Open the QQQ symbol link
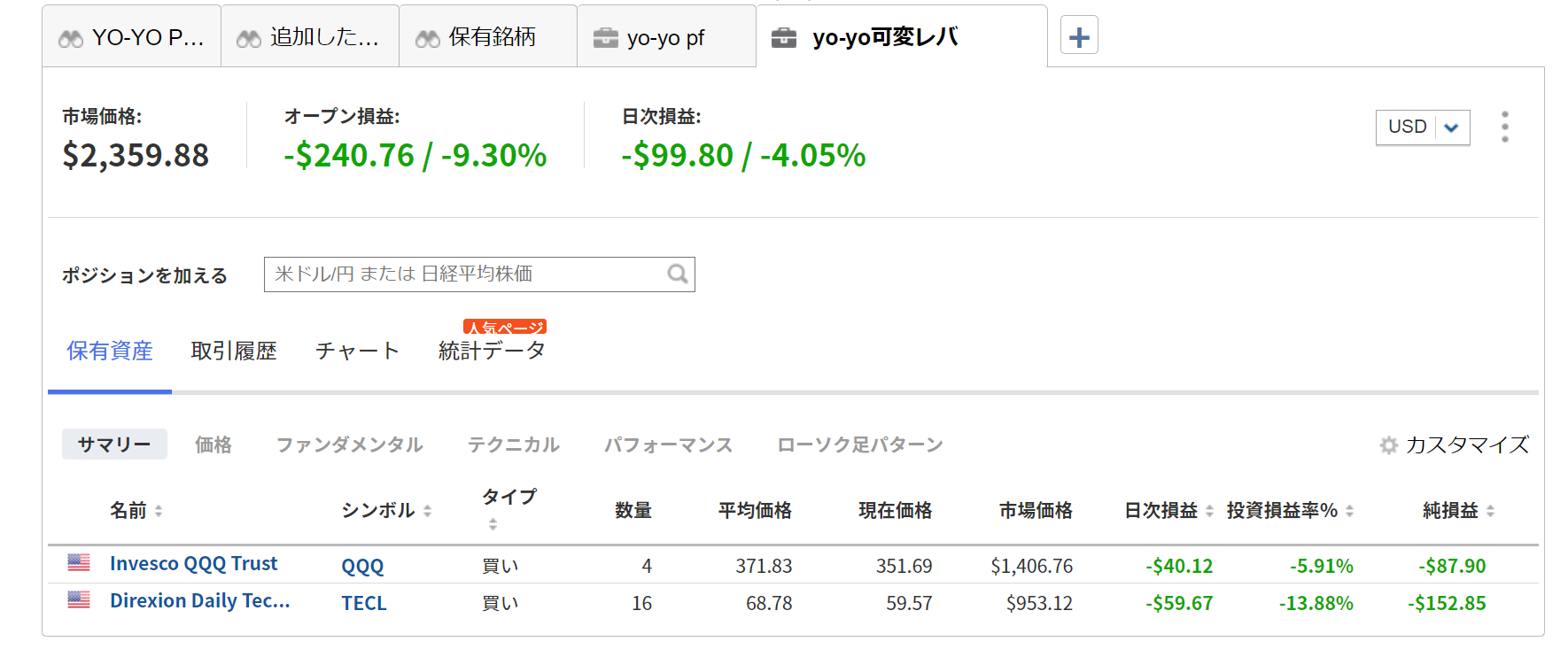Screen dimensions: 1568x657 [362, 566]
